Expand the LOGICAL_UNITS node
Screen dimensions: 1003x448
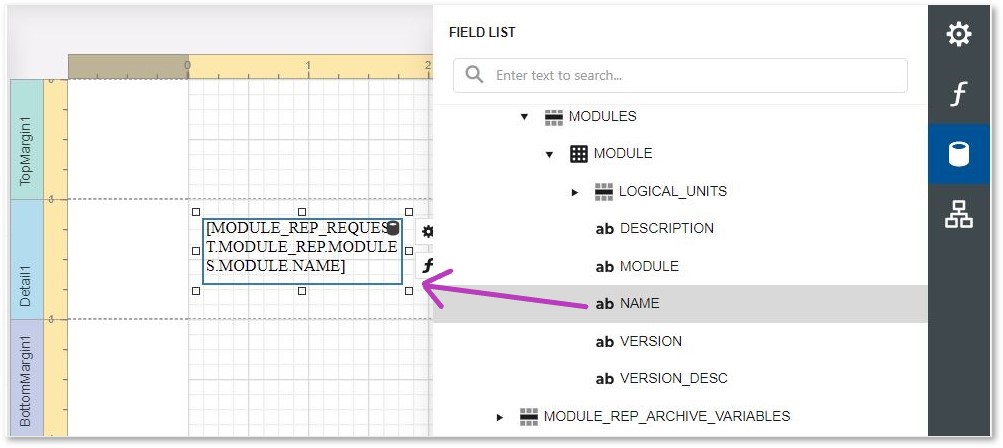click(x=574, y=191)
